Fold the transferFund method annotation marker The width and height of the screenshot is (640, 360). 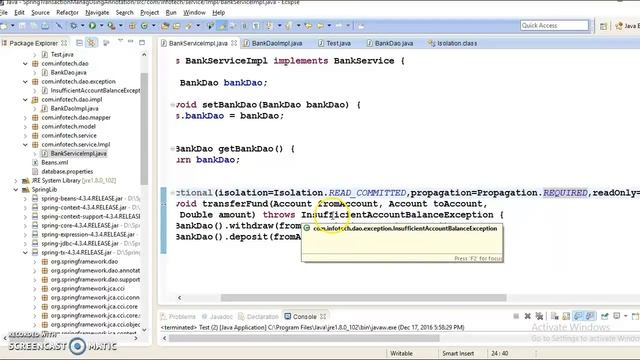point(172,193)
